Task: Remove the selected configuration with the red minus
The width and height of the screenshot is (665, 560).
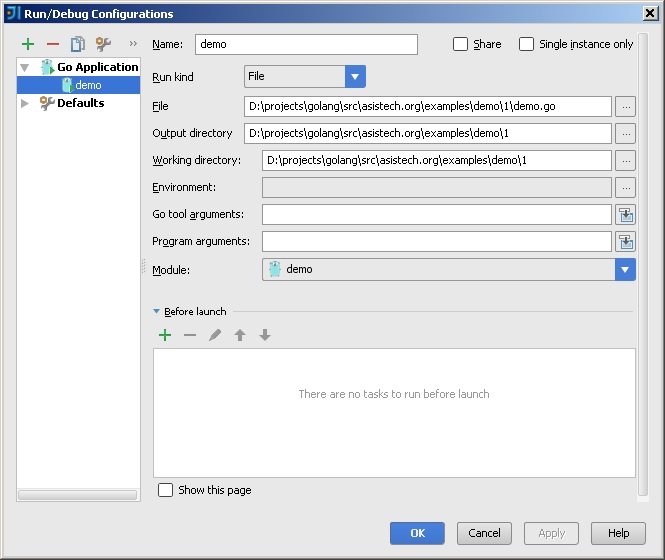Action: 53,44
